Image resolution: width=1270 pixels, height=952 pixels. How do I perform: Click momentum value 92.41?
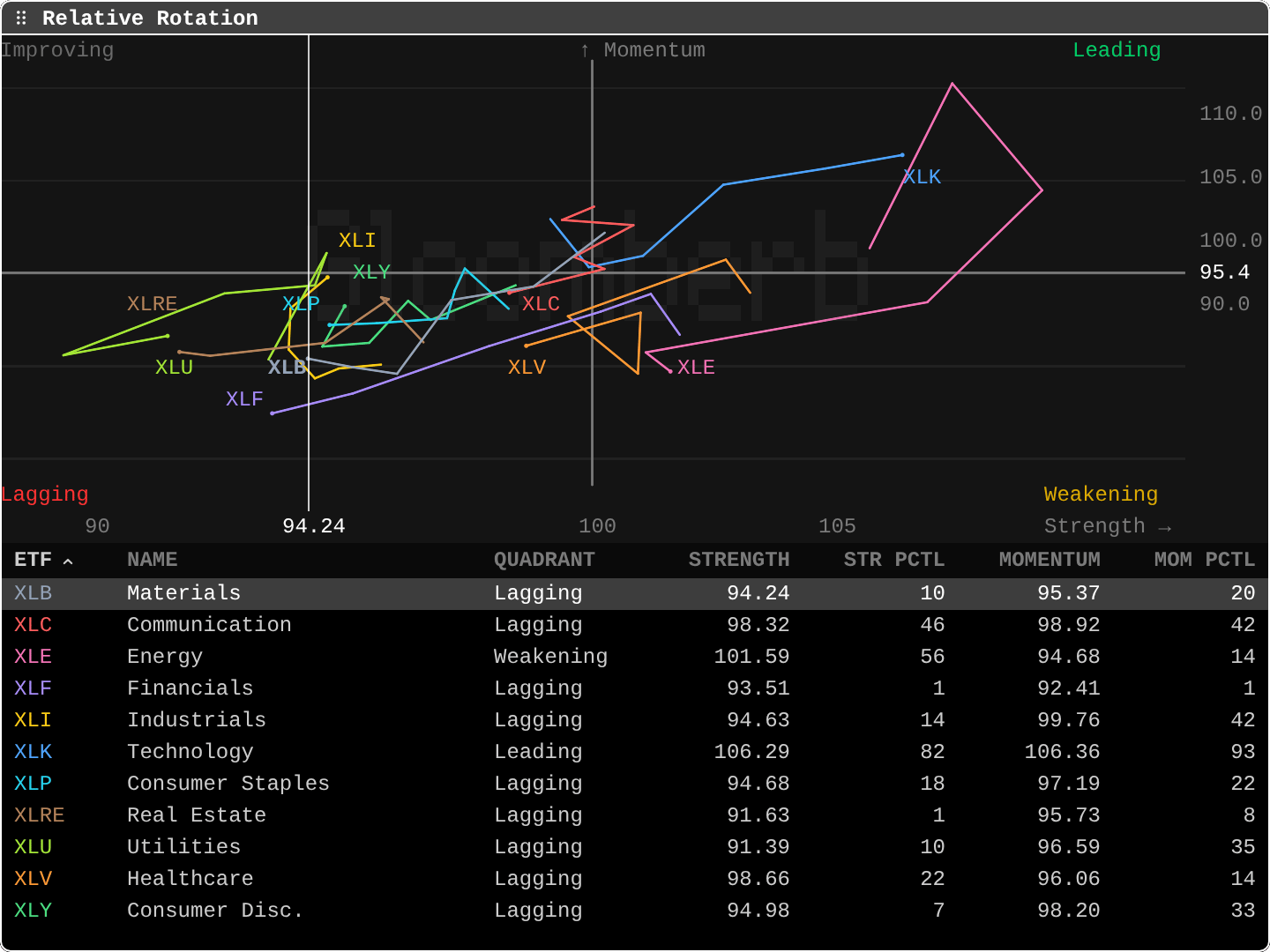[x=1069, y=688]
